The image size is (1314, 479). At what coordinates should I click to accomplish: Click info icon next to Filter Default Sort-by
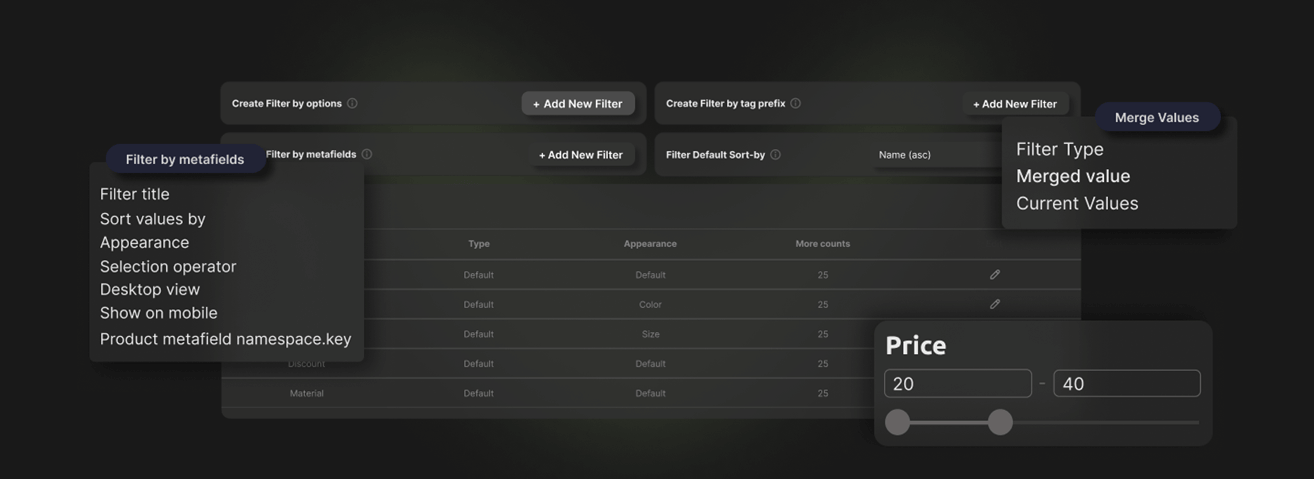pyautogui.click(x=775, y=155)
